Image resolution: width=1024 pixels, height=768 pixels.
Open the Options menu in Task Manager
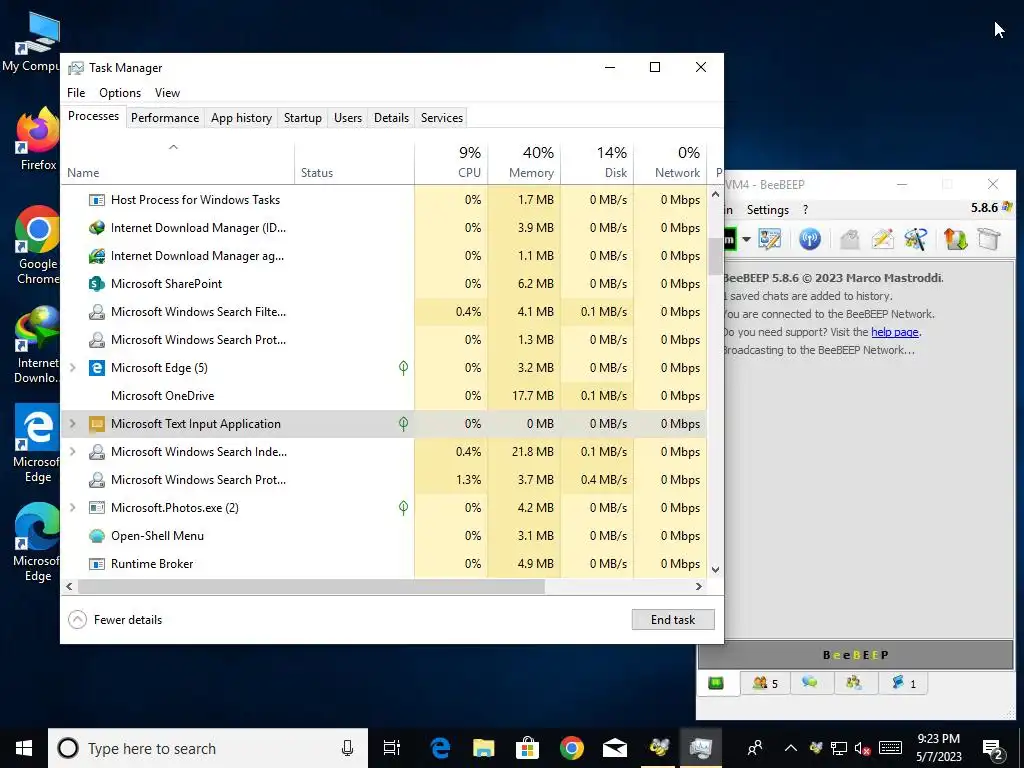[x=120, y=93]
